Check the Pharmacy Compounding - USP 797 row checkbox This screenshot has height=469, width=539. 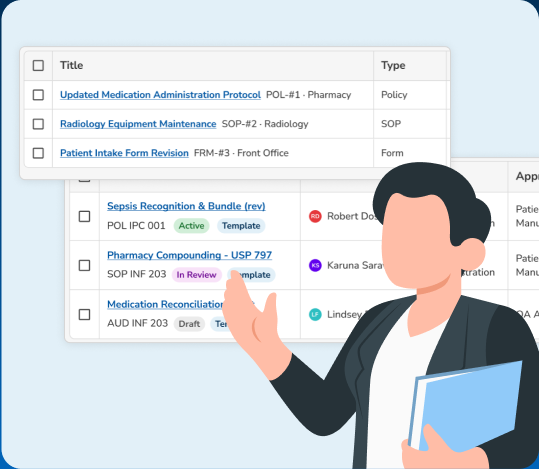point(84,265)
